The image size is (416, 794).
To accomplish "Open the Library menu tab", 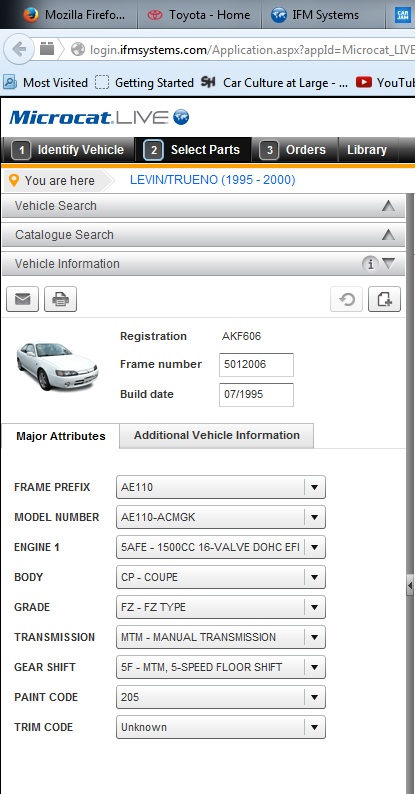I will click(x=367, y=150).
